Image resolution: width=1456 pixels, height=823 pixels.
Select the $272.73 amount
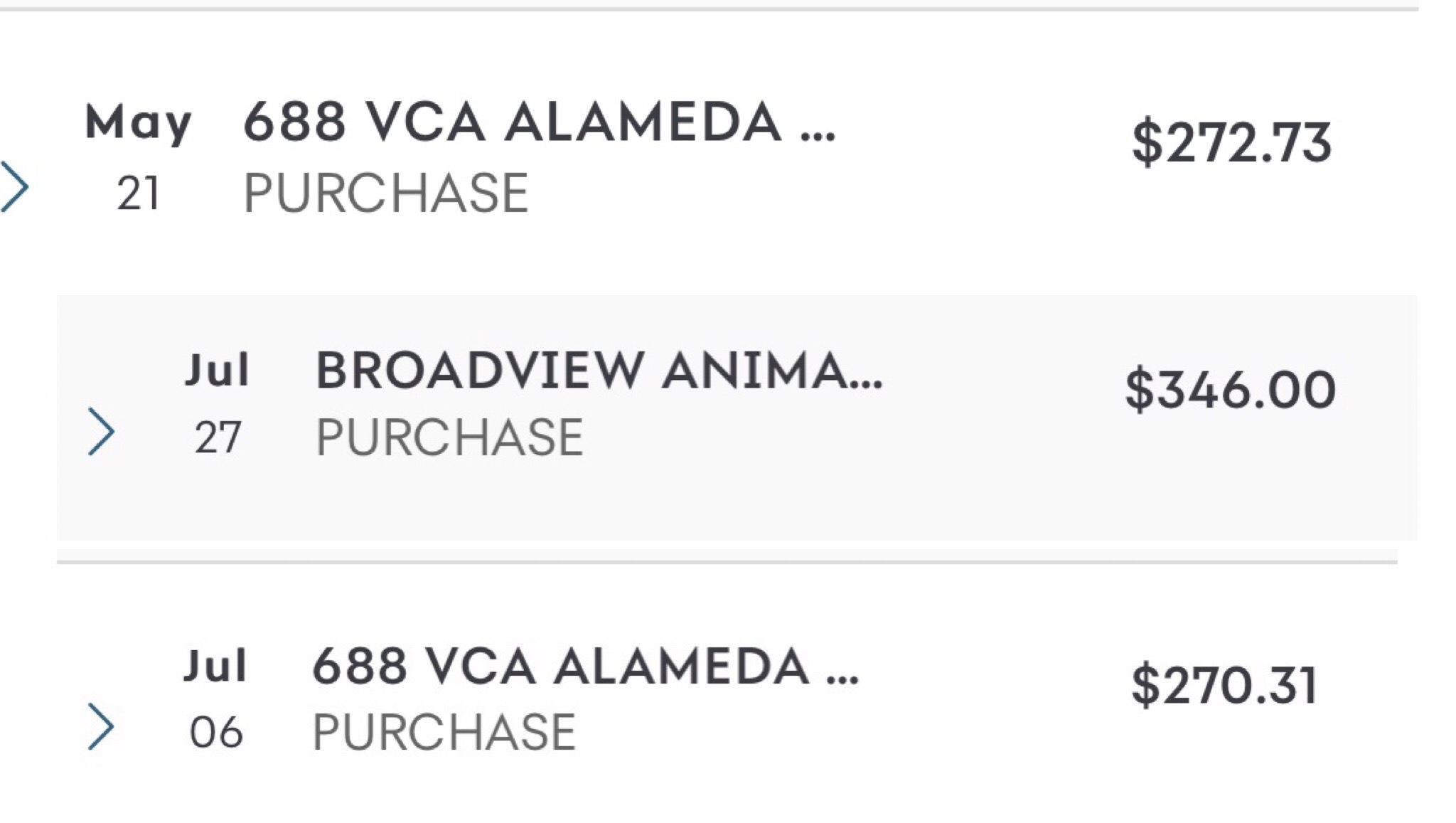[x=1231, y=142]
